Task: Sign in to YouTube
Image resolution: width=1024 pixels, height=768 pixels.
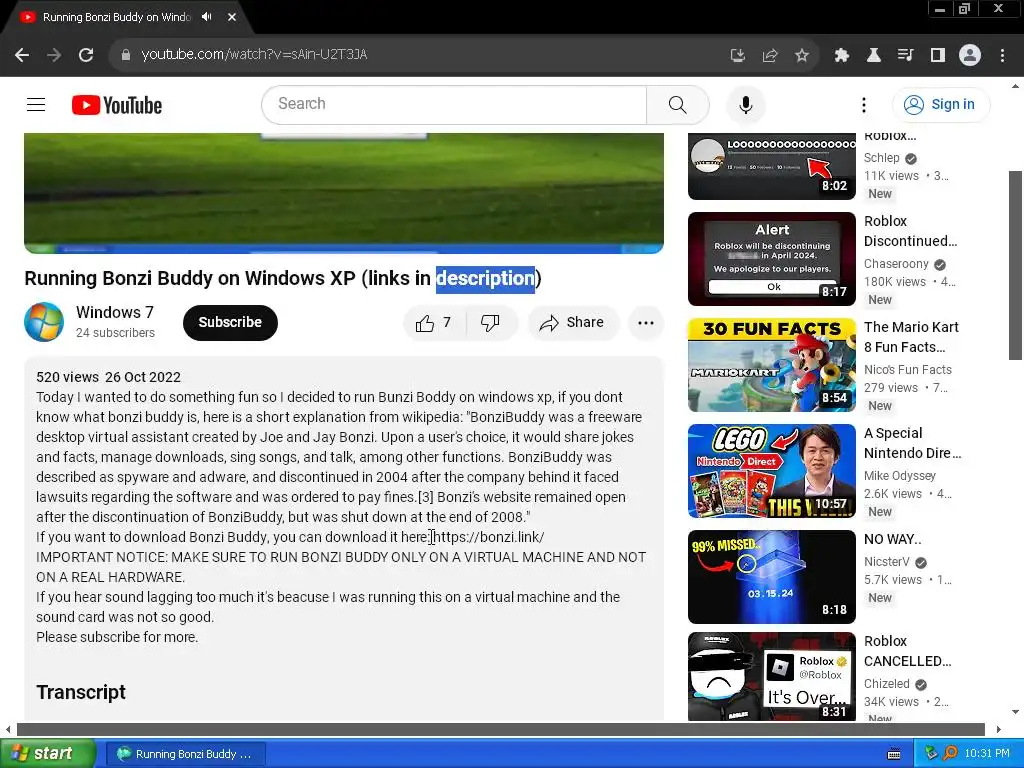Action: (940, 104)
